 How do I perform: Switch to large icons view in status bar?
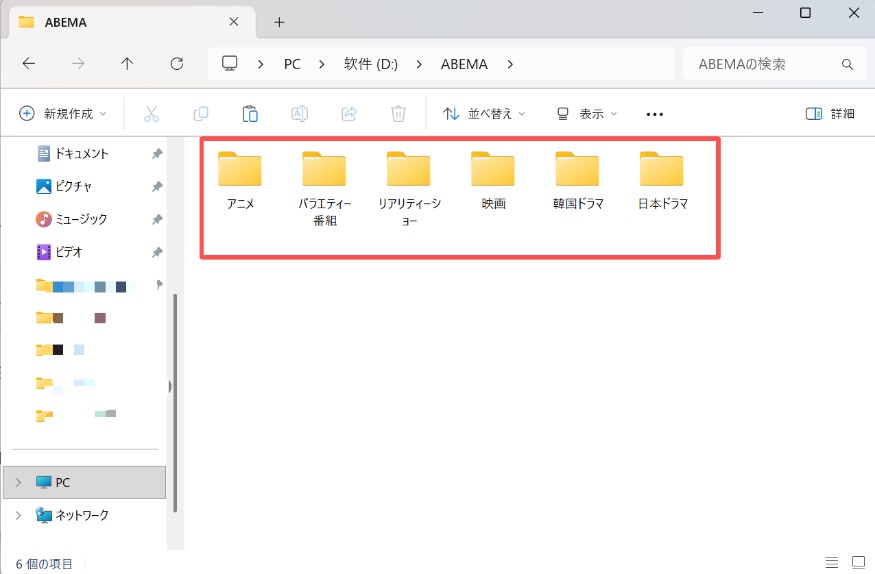coord(857,562)
